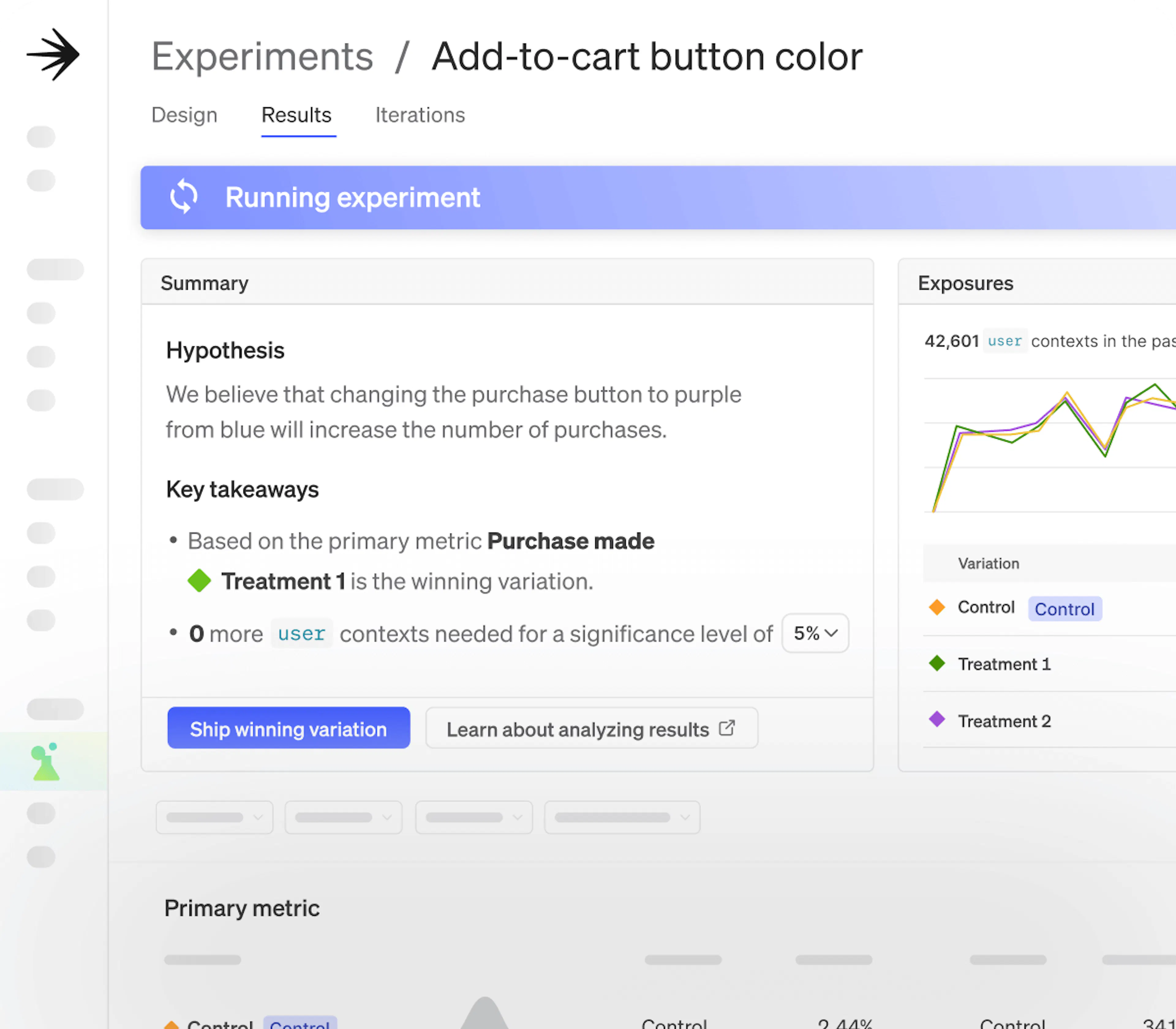Click the purple diamond next to Treatment 2
Screen dimensions: 1176x1029
pos(937,719)
